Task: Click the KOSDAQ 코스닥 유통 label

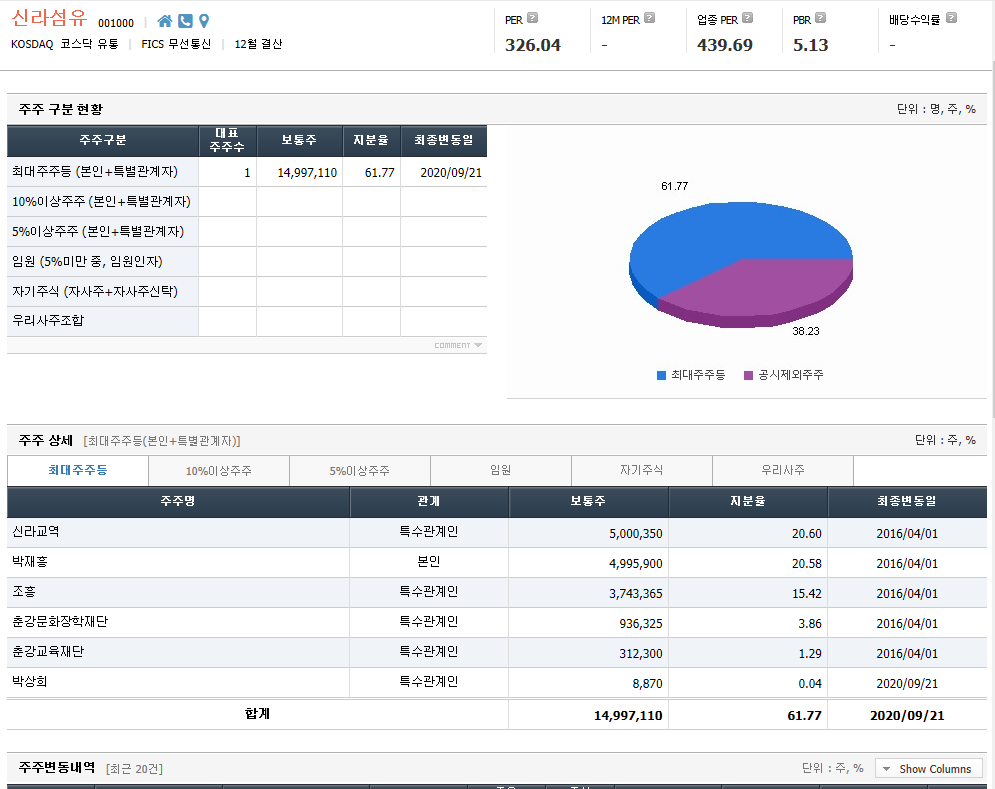Action: click(x=65, y=44)
